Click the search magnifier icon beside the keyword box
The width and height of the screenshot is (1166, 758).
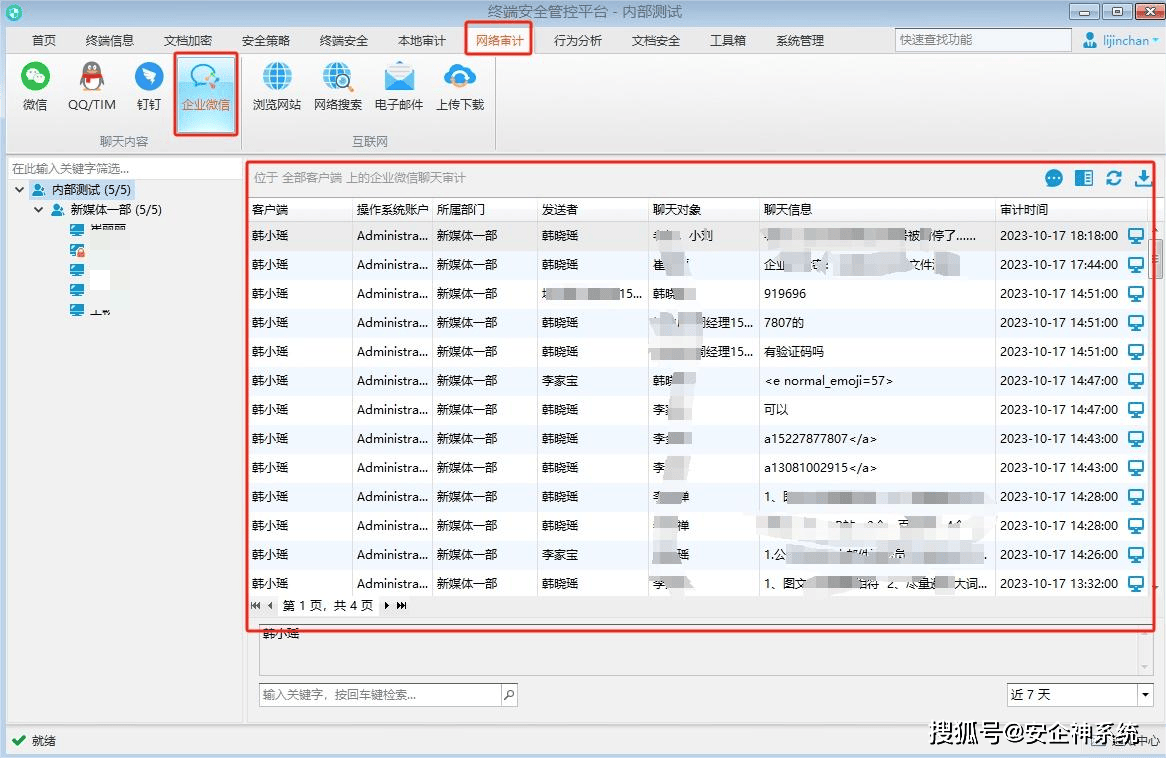point(509,695)
